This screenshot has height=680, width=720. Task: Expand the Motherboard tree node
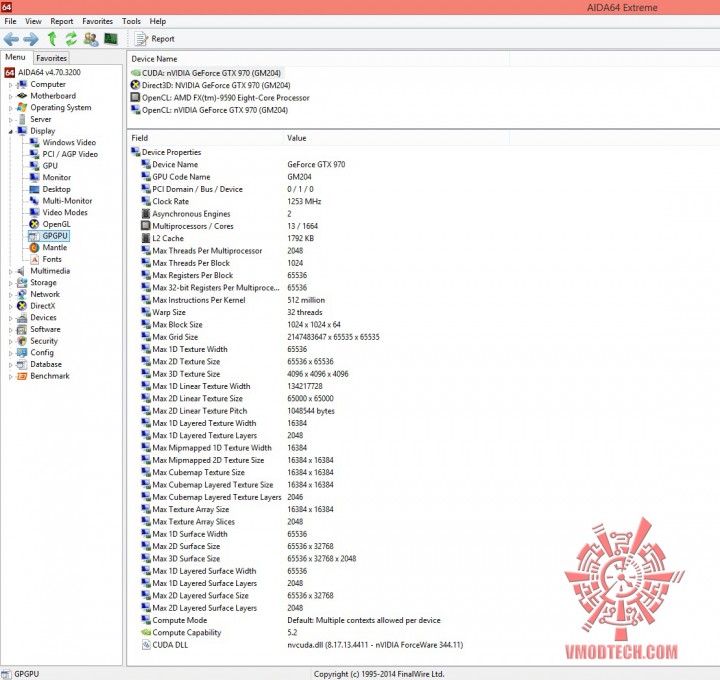(x=10, y=96)
